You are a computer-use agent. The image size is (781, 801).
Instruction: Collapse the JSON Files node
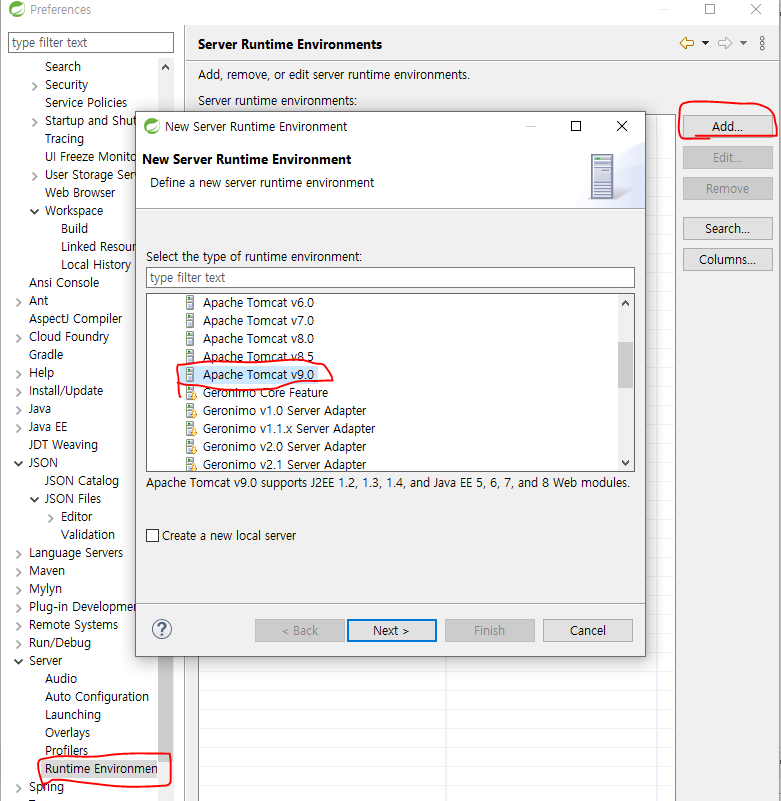tap(34, 500)
